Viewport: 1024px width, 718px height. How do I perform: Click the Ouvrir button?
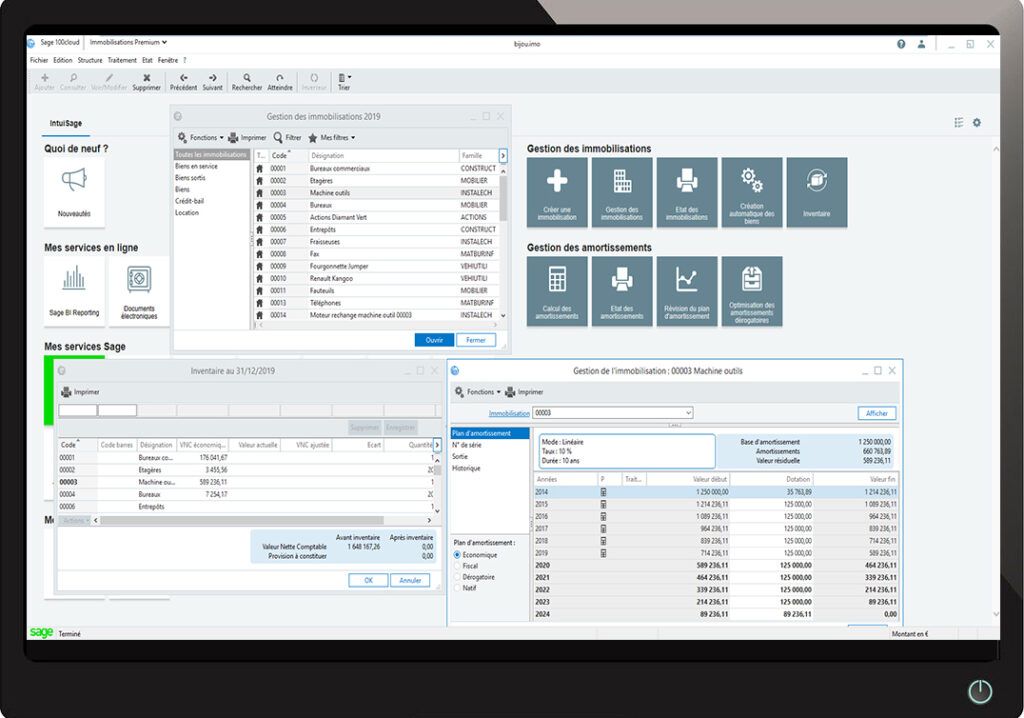coord(434,340)
